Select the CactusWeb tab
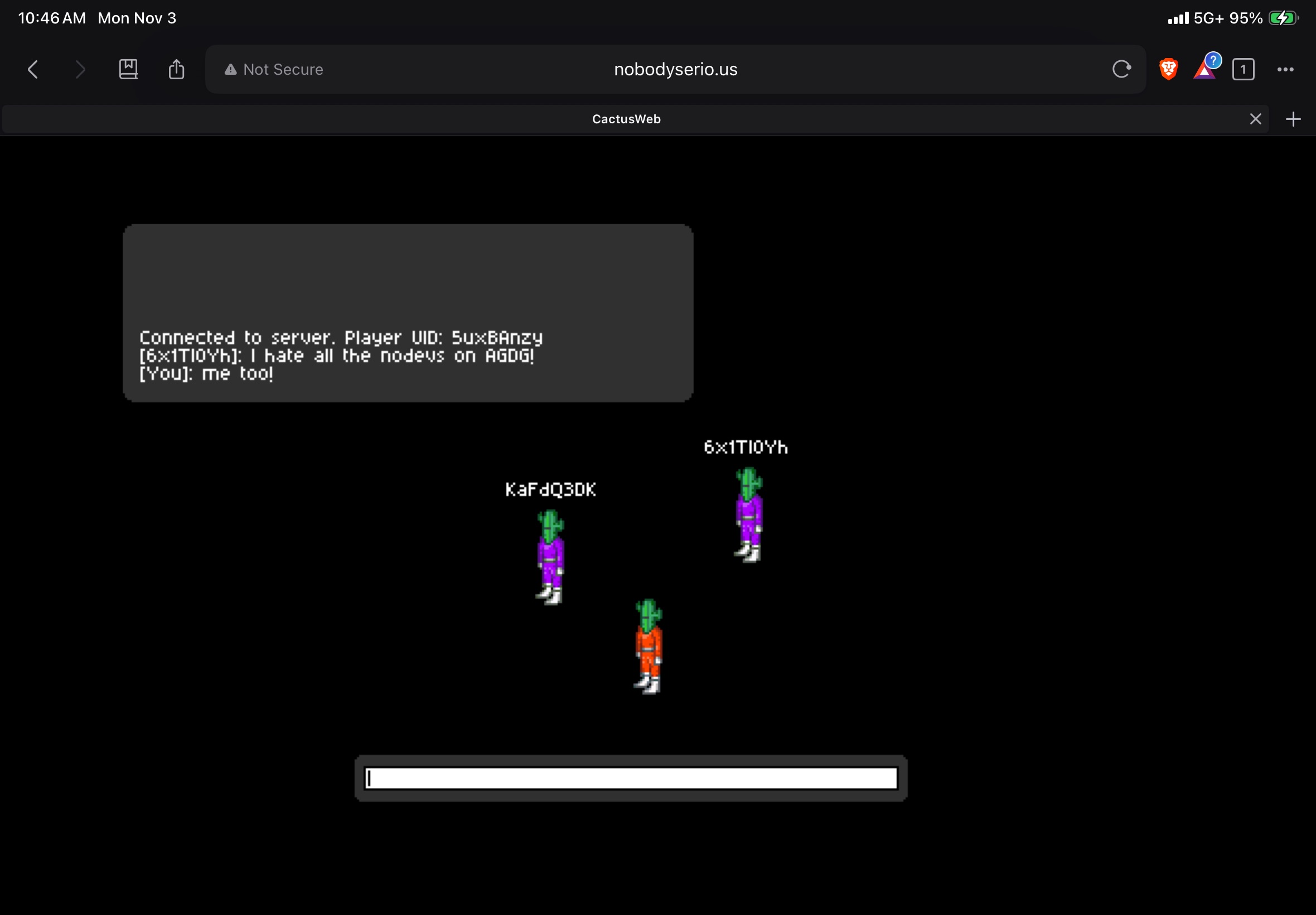1316x915 pixels. click(626, 119)
